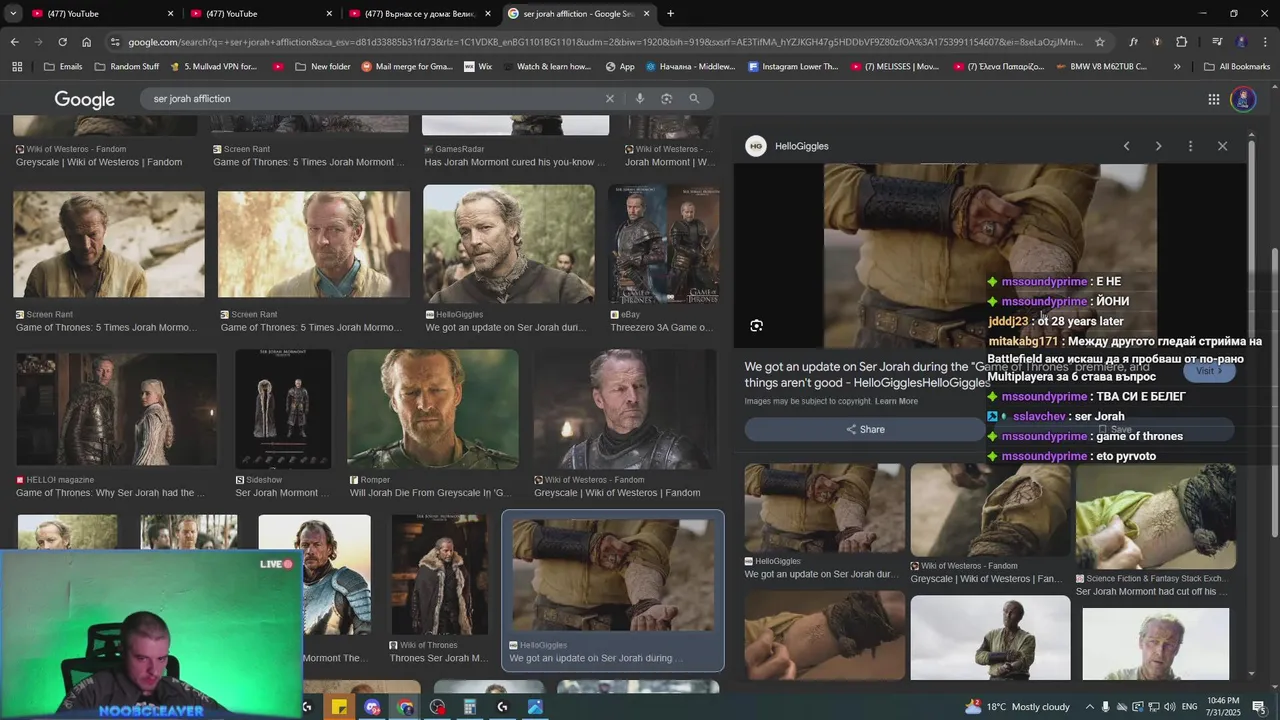
Task: Open the Calculator taskbar icon
Action: pos(469,707)
